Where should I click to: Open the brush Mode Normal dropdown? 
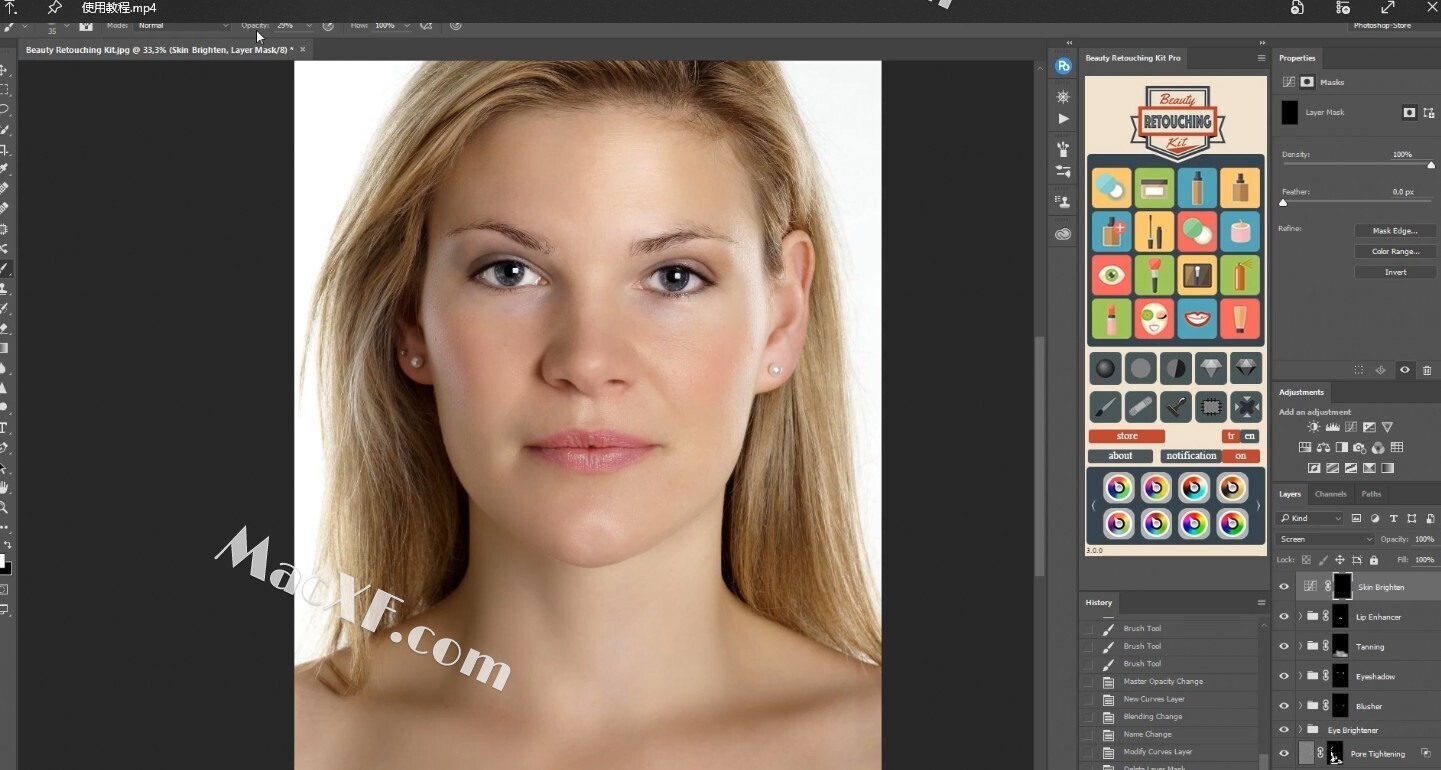182,25
